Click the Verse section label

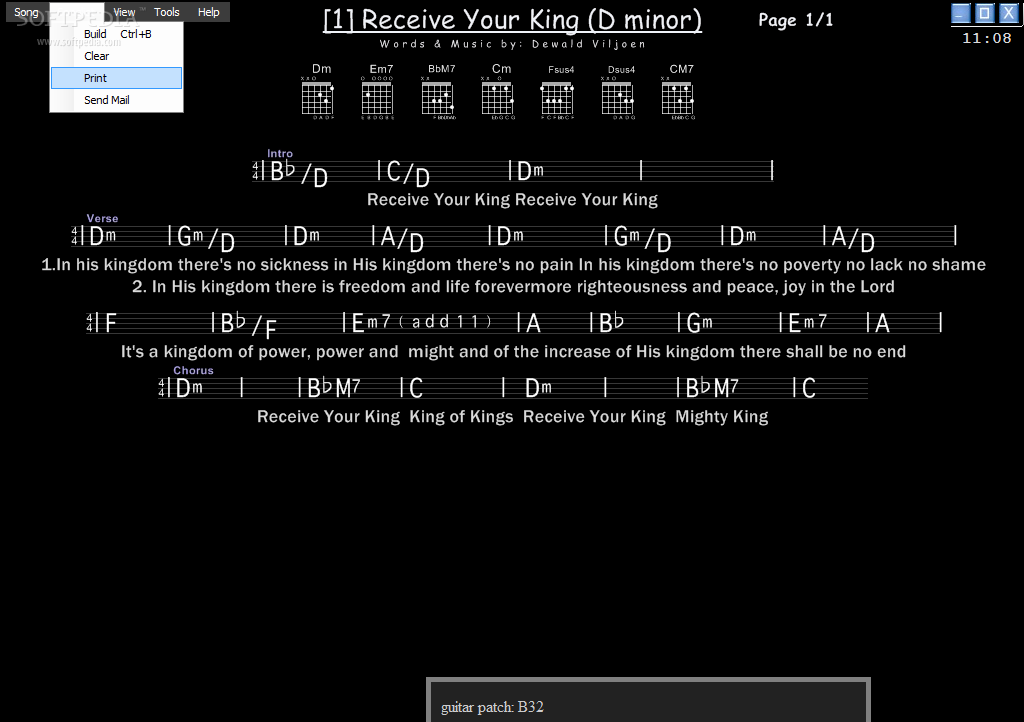pos(103,219)
